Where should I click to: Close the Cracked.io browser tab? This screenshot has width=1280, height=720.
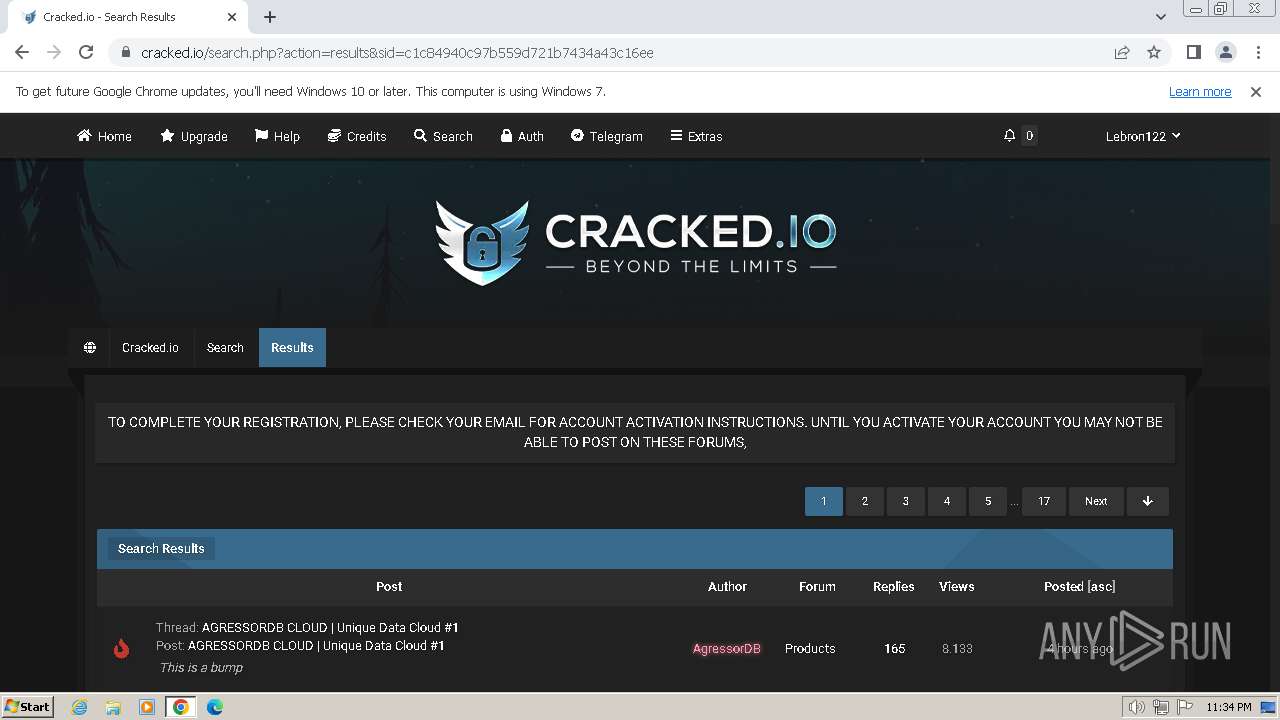tap(232, 17)
